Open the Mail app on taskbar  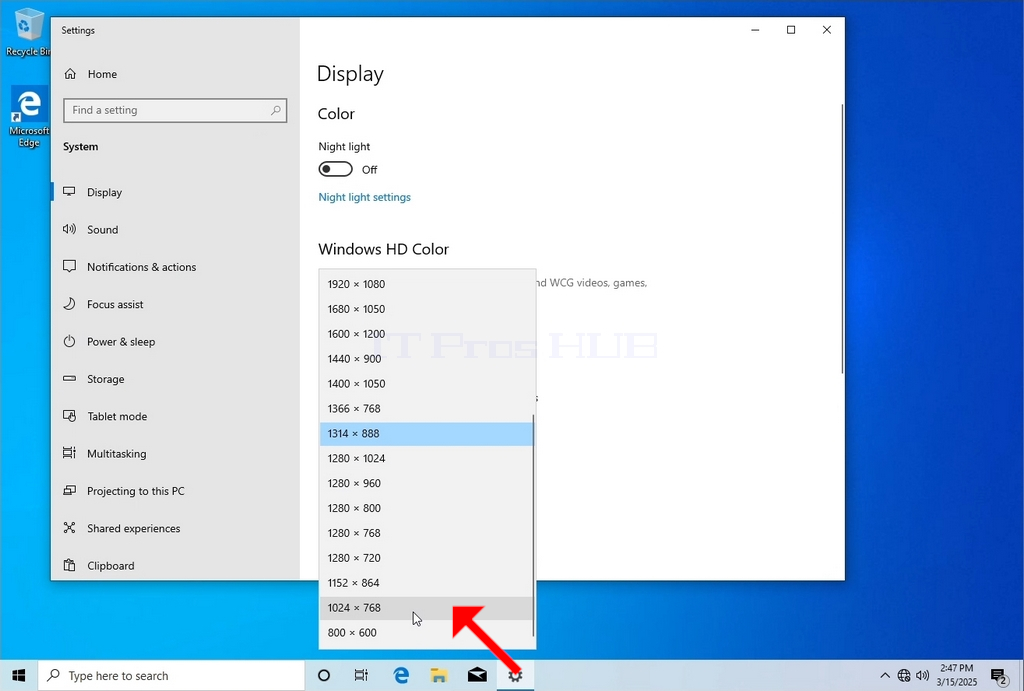[x=477, y=675]
